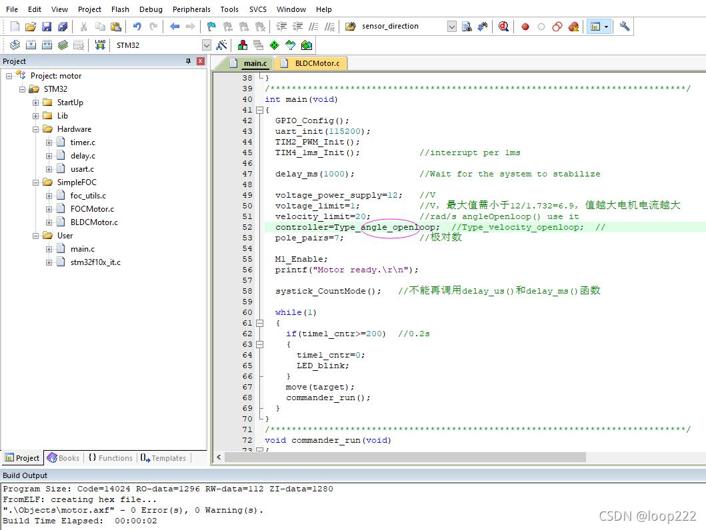This screenshot has width=706, height=530.
Task: Comment the selection icon
Action: click(313, 27)
